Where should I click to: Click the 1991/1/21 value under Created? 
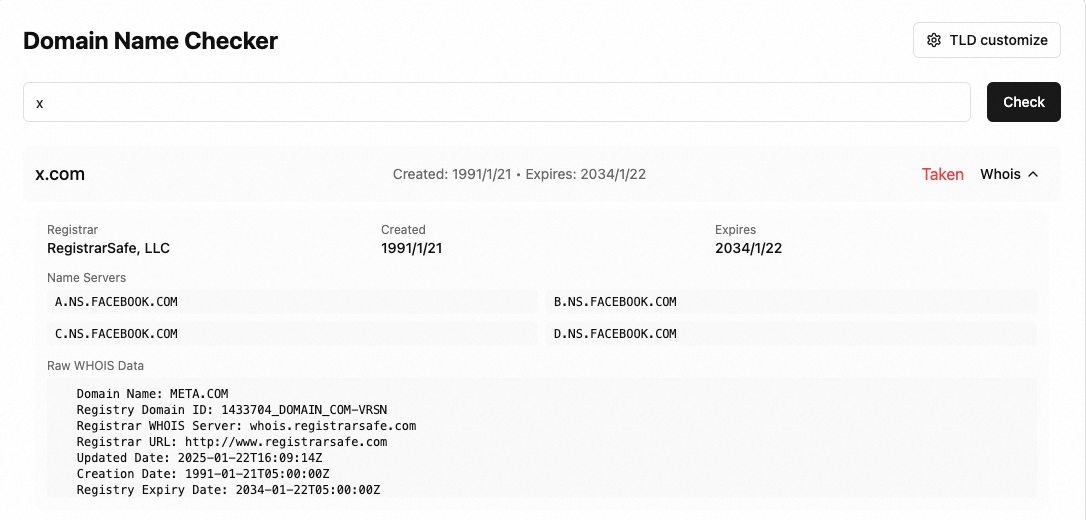[411, 248]
